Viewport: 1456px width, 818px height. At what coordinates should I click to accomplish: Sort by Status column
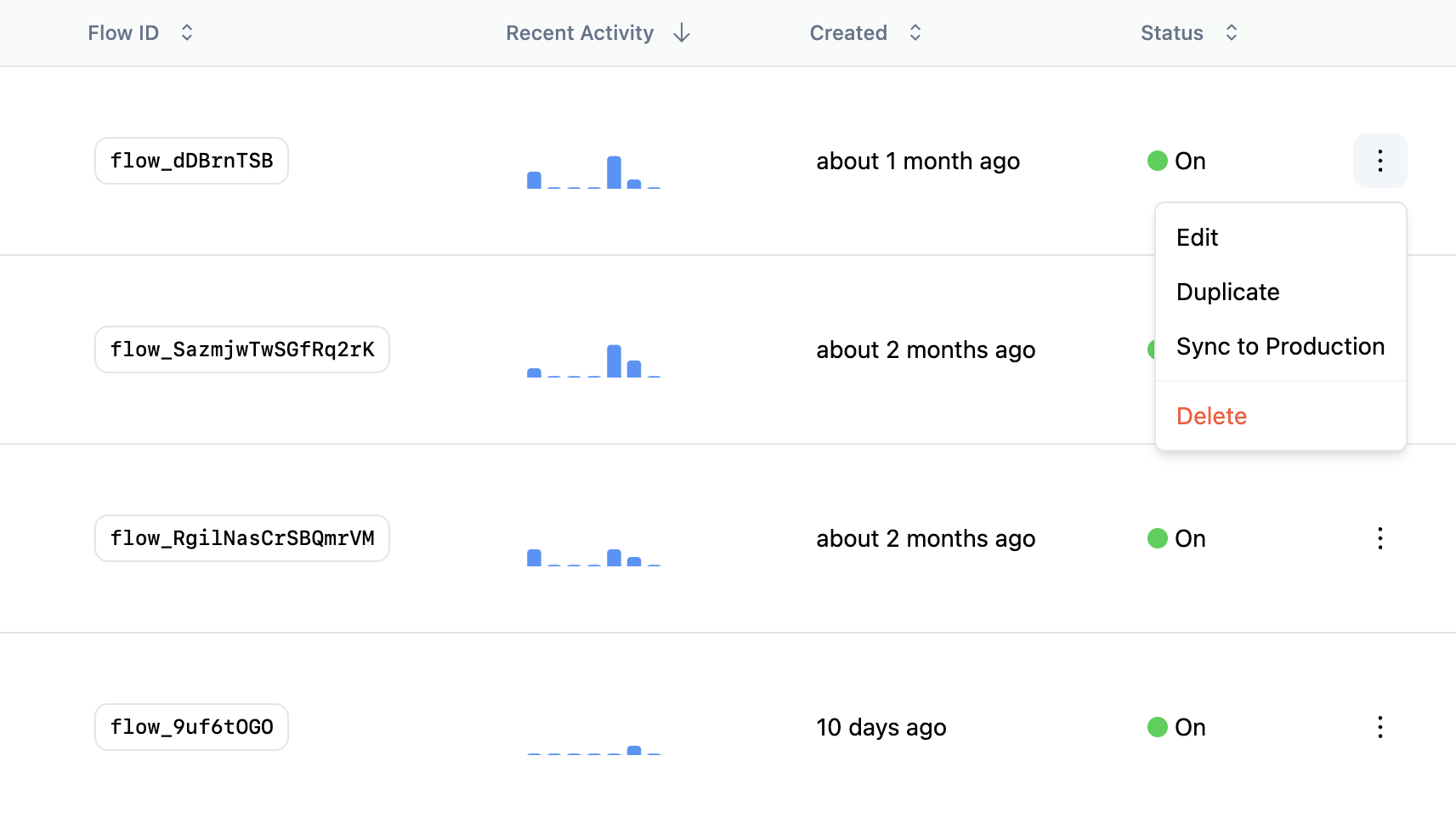click(x=1231, y=33)
